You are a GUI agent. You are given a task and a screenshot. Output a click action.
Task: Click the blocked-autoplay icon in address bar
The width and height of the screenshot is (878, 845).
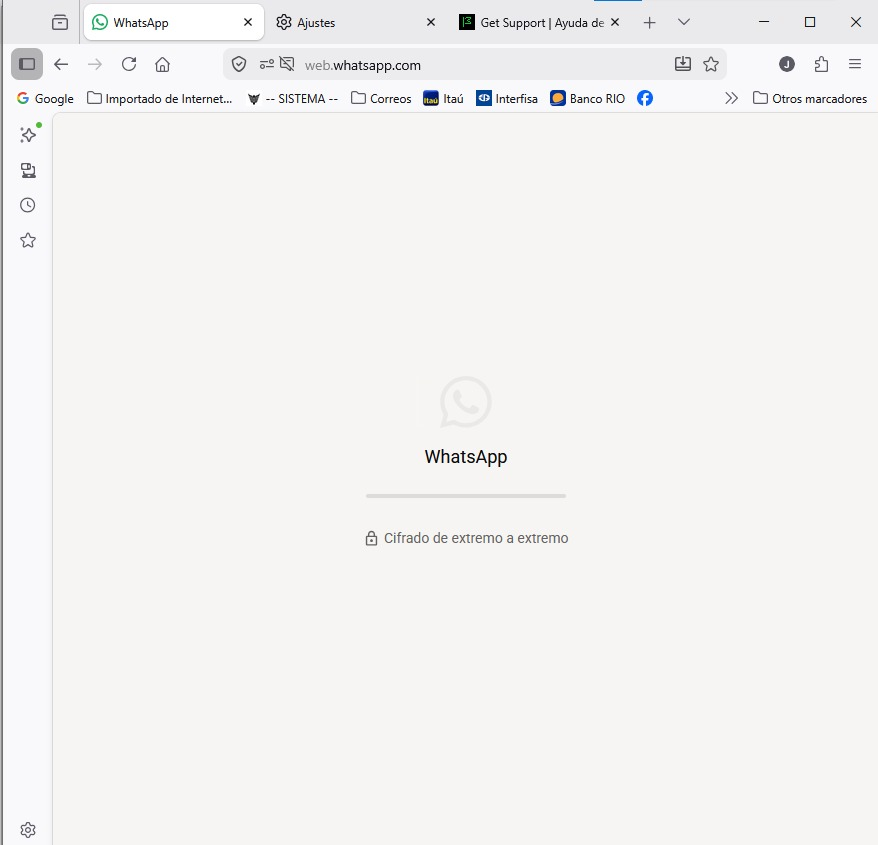point(287,64)
